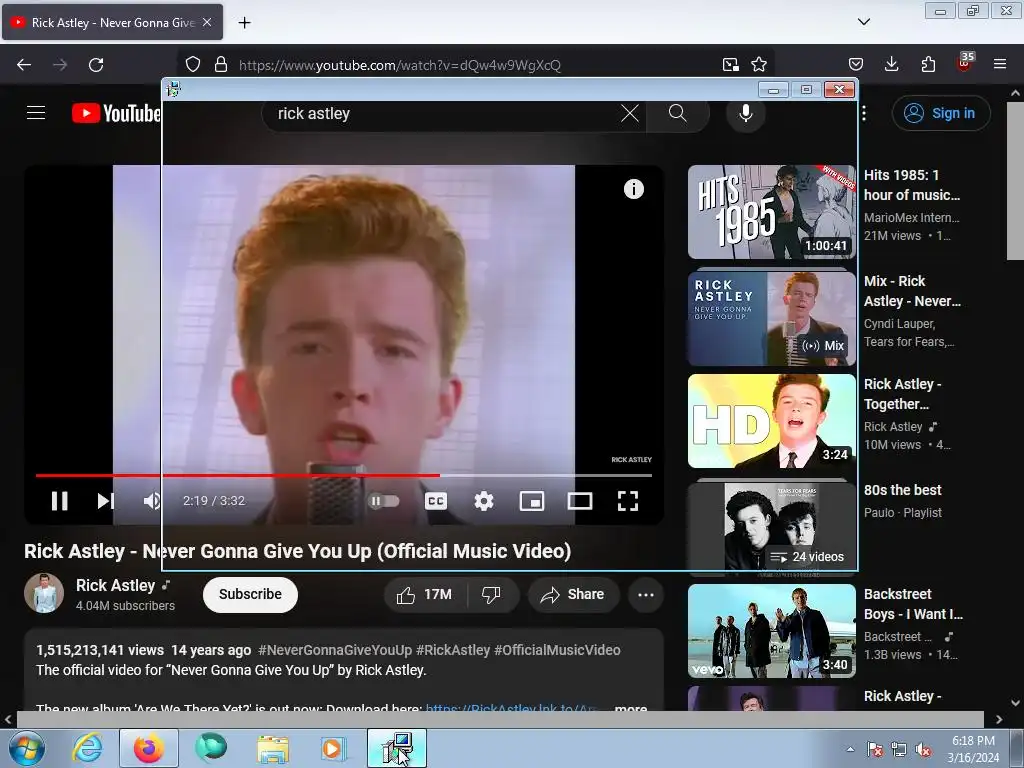Open a new Firefox tab
The height and width of the screenshot is (768, 1024).
click(x=244, y=23)
